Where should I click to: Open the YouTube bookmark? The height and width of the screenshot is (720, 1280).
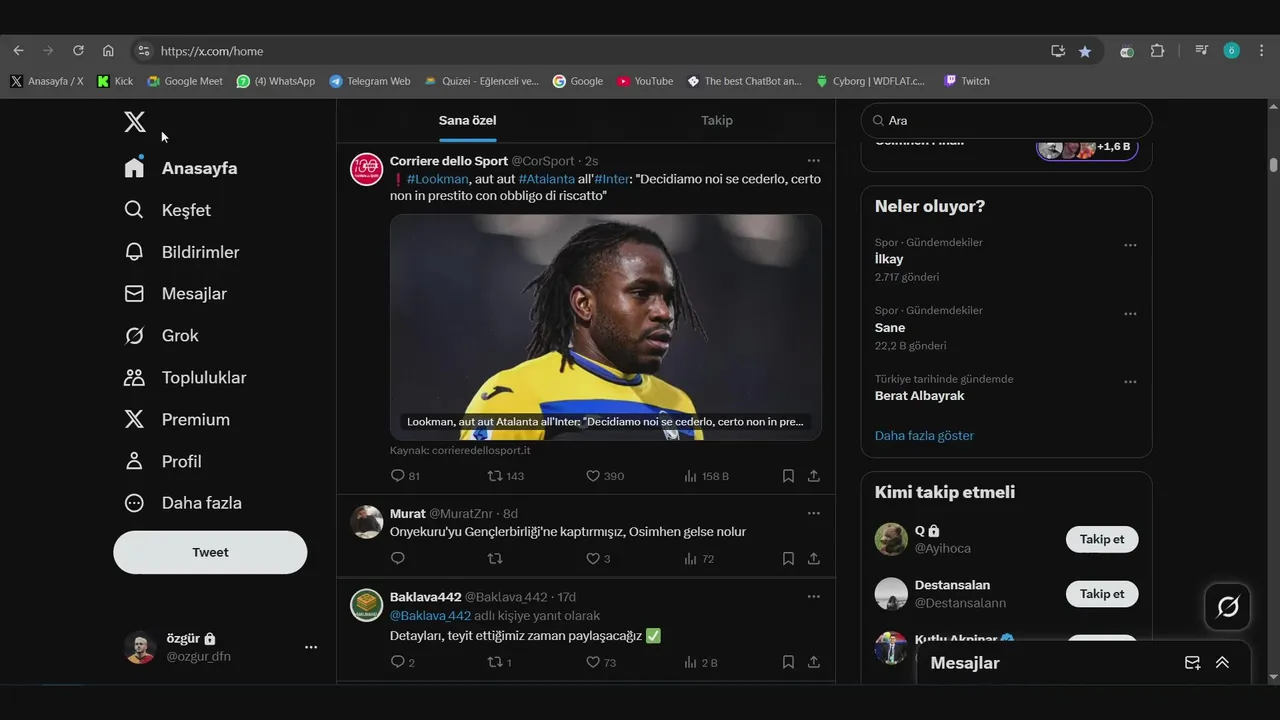[645, 81]
